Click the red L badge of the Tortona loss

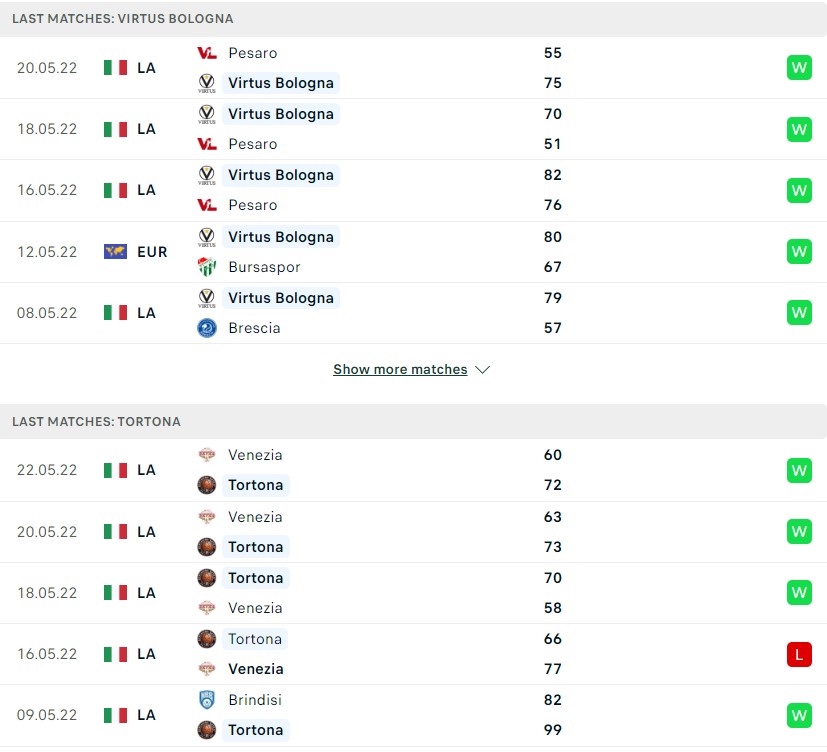pos(799,654)
